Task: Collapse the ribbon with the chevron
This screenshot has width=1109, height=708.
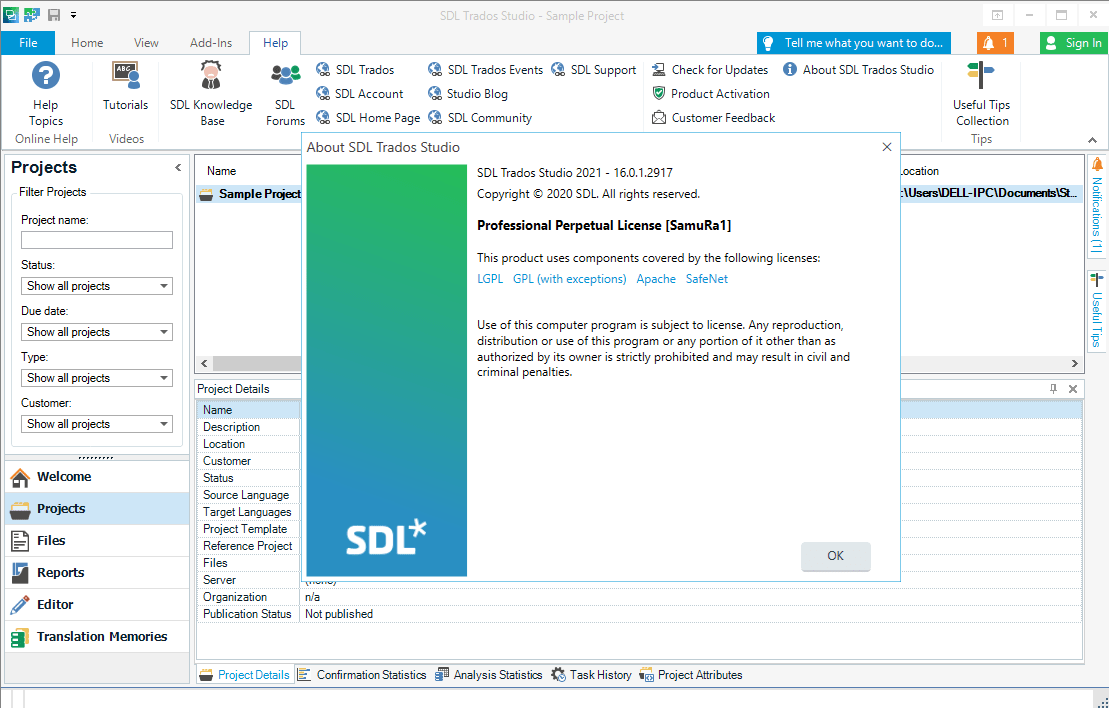Action: pyautogui.click(x=1093, y=139)
